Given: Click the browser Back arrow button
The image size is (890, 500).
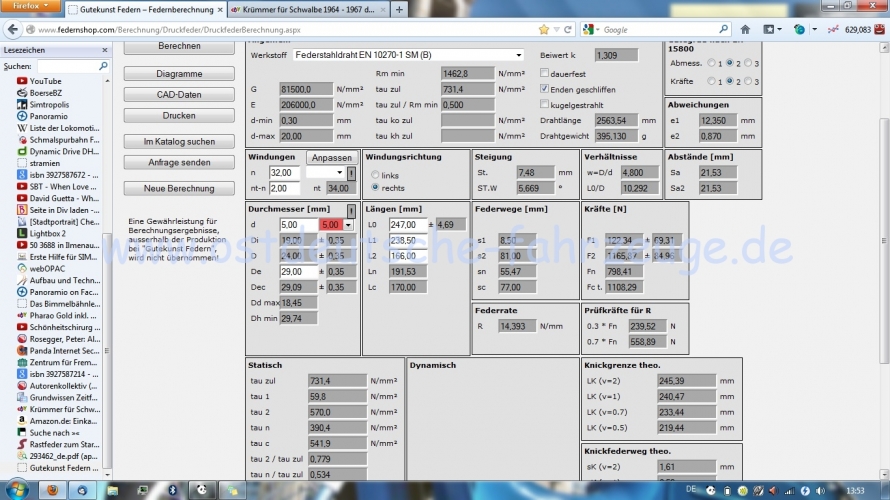Looking at the screenshot, I should point(13,30).
